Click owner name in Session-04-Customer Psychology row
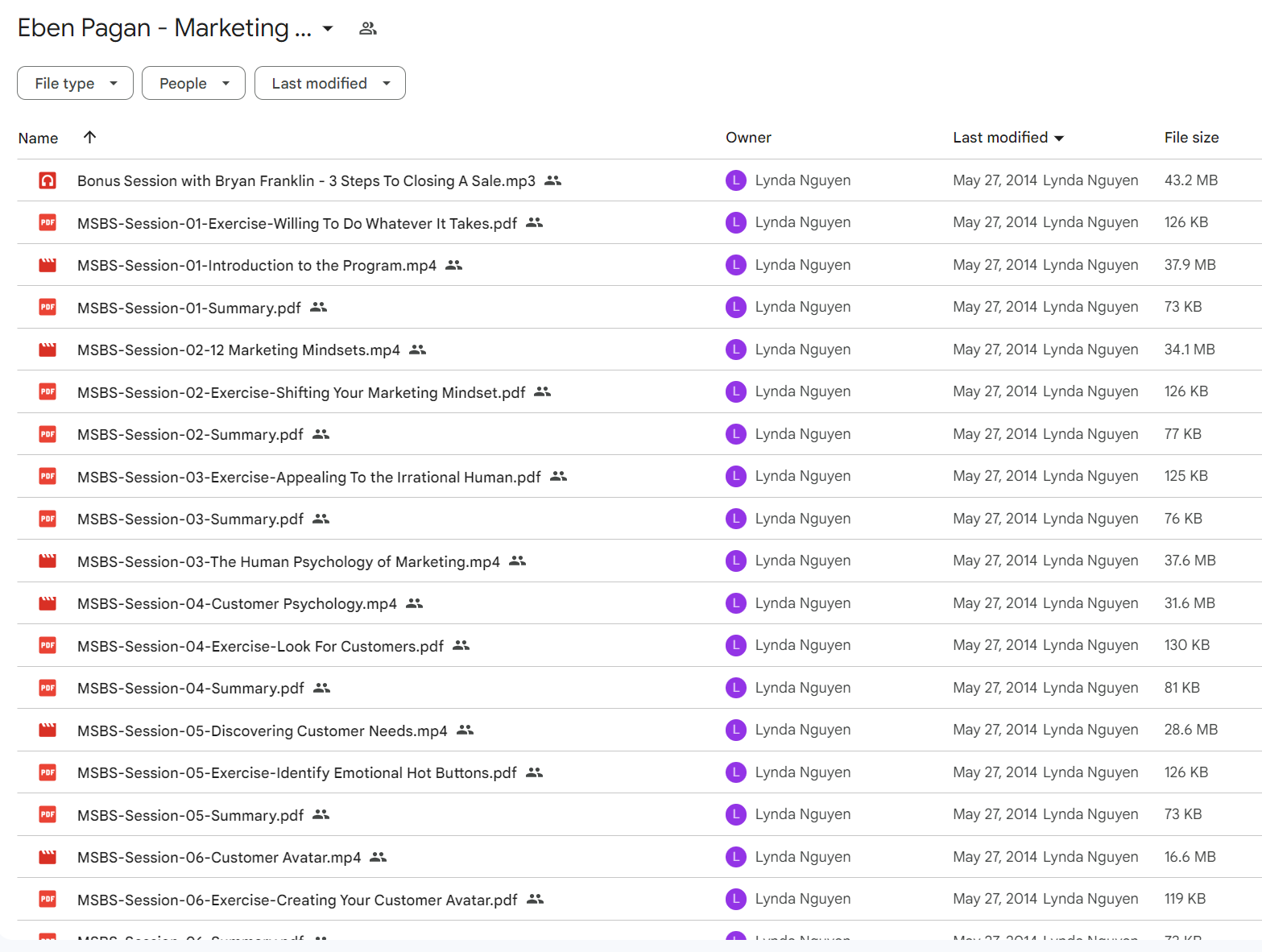This screenshot has height=952, width=1262. (803, 603)
